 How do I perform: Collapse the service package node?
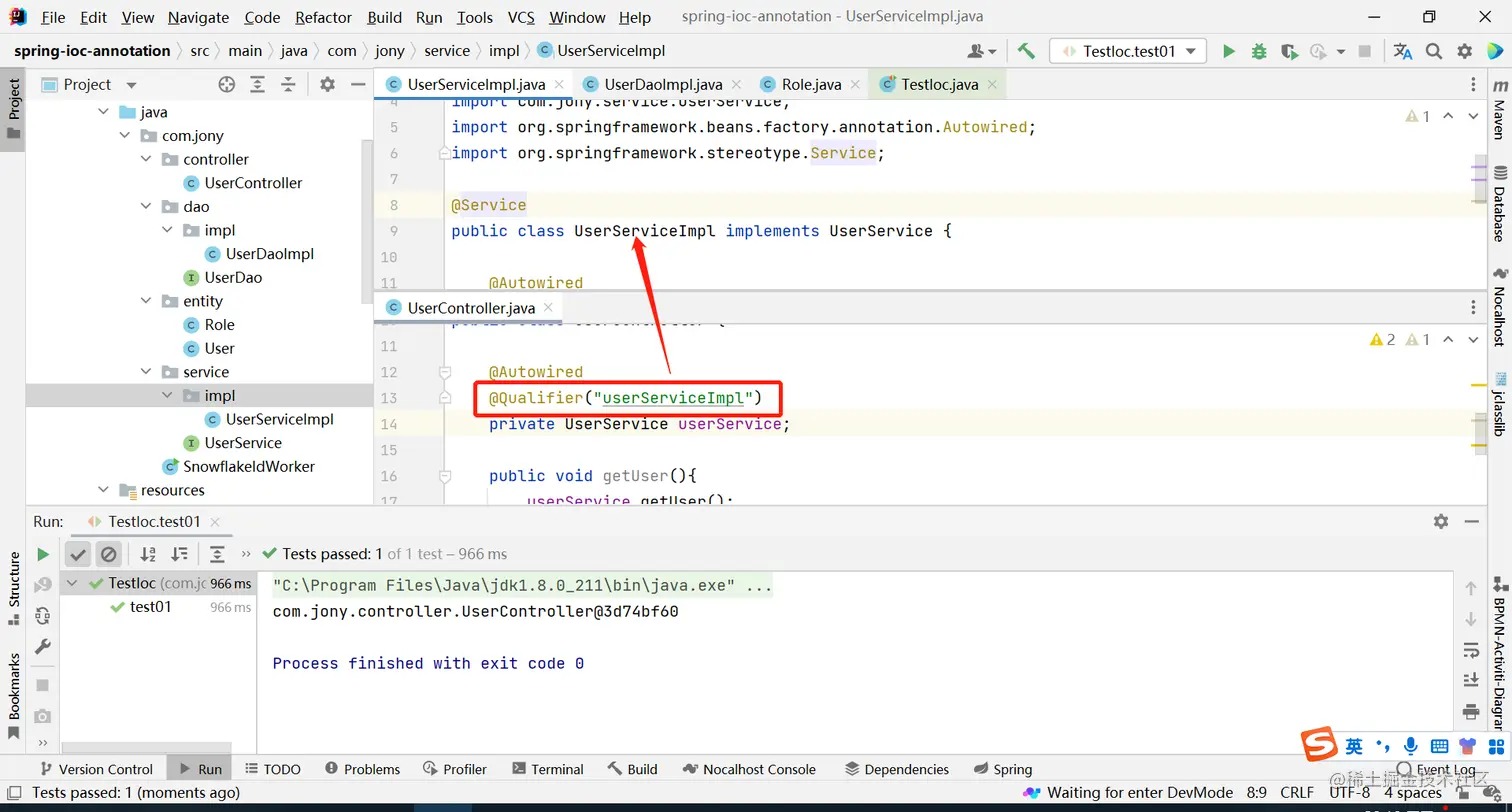point(146,373)
